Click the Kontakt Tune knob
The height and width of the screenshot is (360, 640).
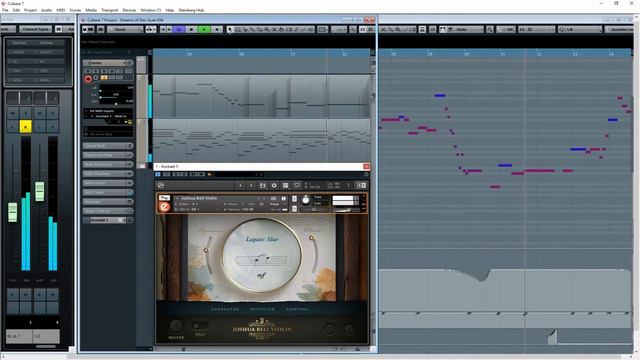click(x=306, y=200)
